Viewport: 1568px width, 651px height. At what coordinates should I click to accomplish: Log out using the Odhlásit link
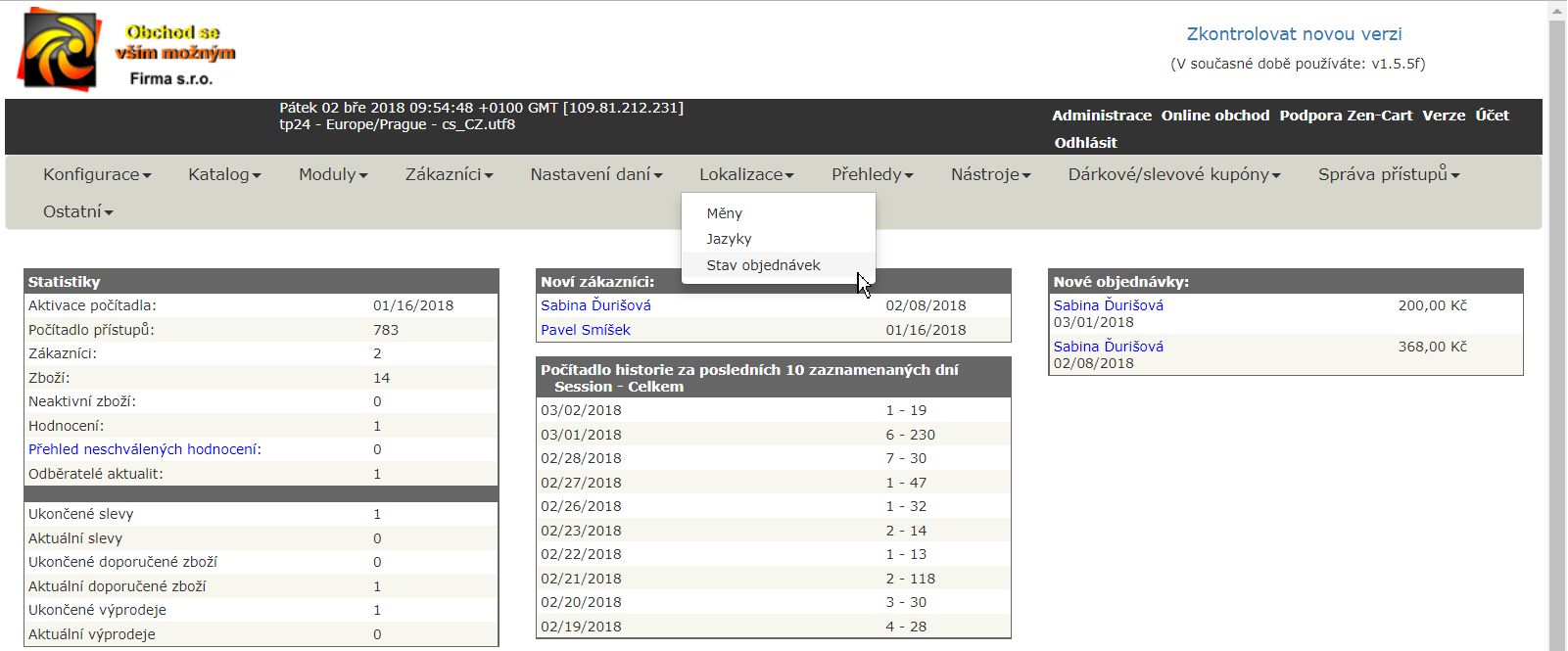coord(1085,143)
